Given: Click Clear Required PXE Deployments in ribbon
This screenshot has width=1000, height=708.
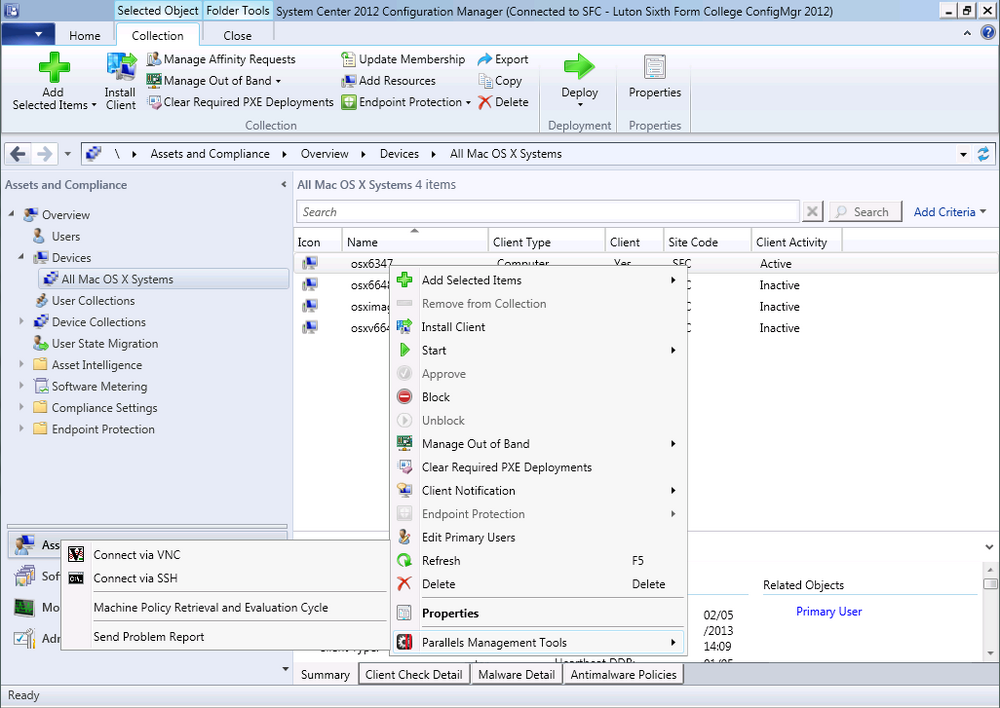Looking at the screenshot, I should (240, 102).
